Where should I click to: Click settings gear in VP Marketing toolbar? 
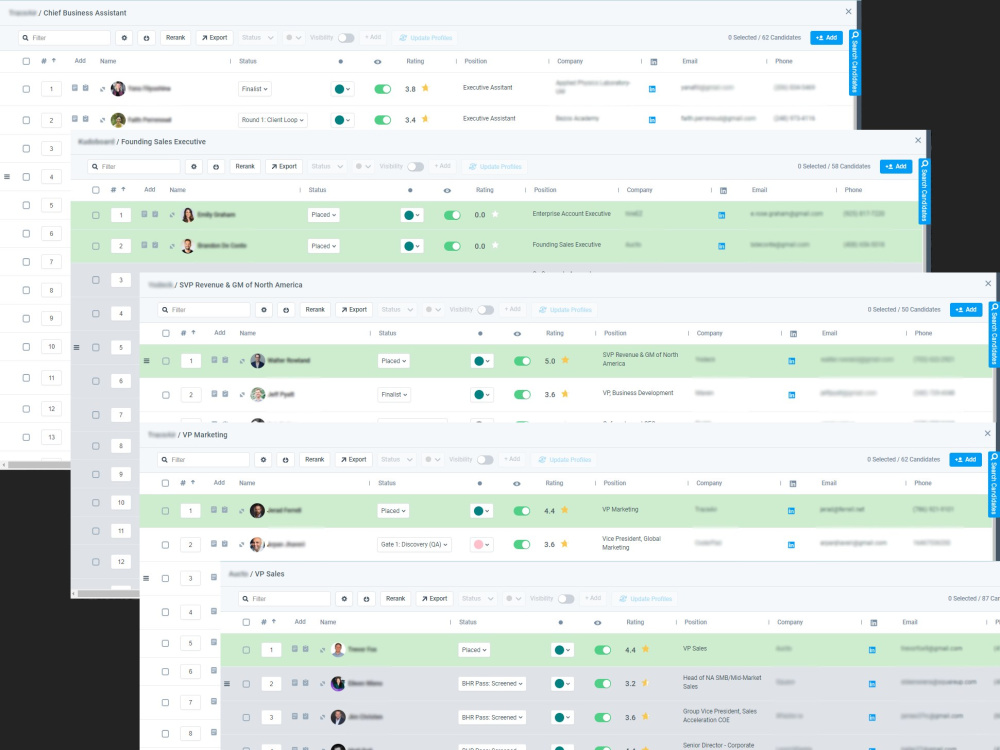pyautogui.click(x=263, y=460)
